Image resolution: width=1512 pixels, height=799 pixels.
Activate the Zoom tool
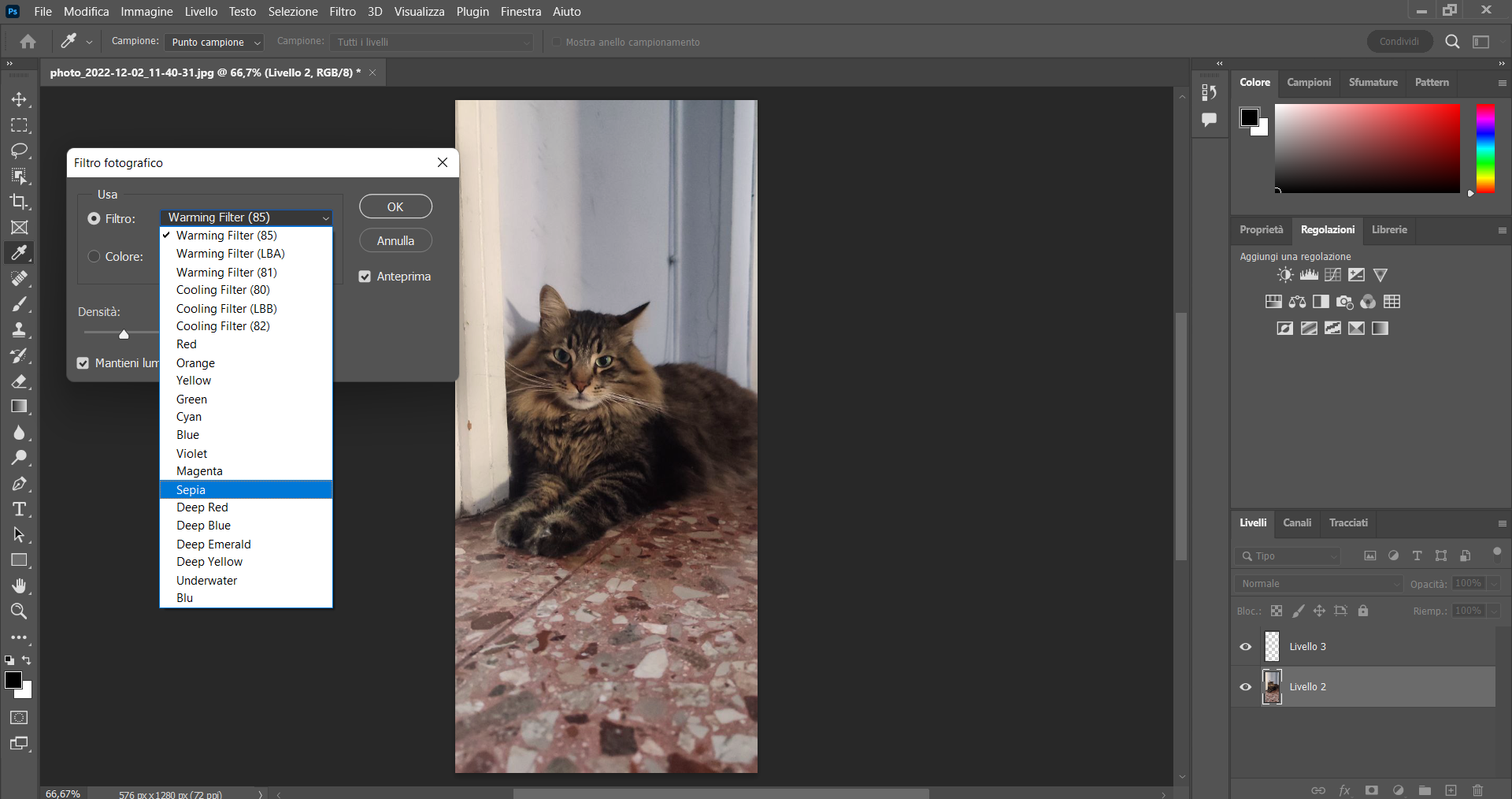point(19,611)
